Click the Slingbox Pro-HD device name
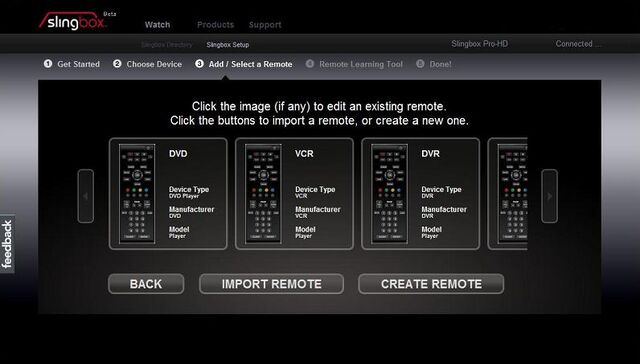This screenshot has height=364, width=640. (x=480, y=44)
